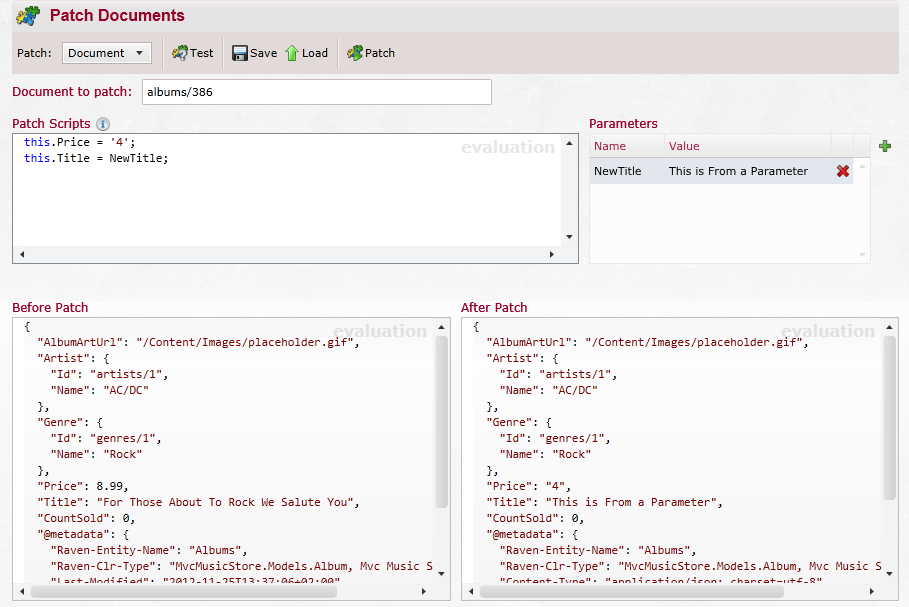
Task: Click "AlbumArtUrl" line in Before Patch
Action: point(198,342)
